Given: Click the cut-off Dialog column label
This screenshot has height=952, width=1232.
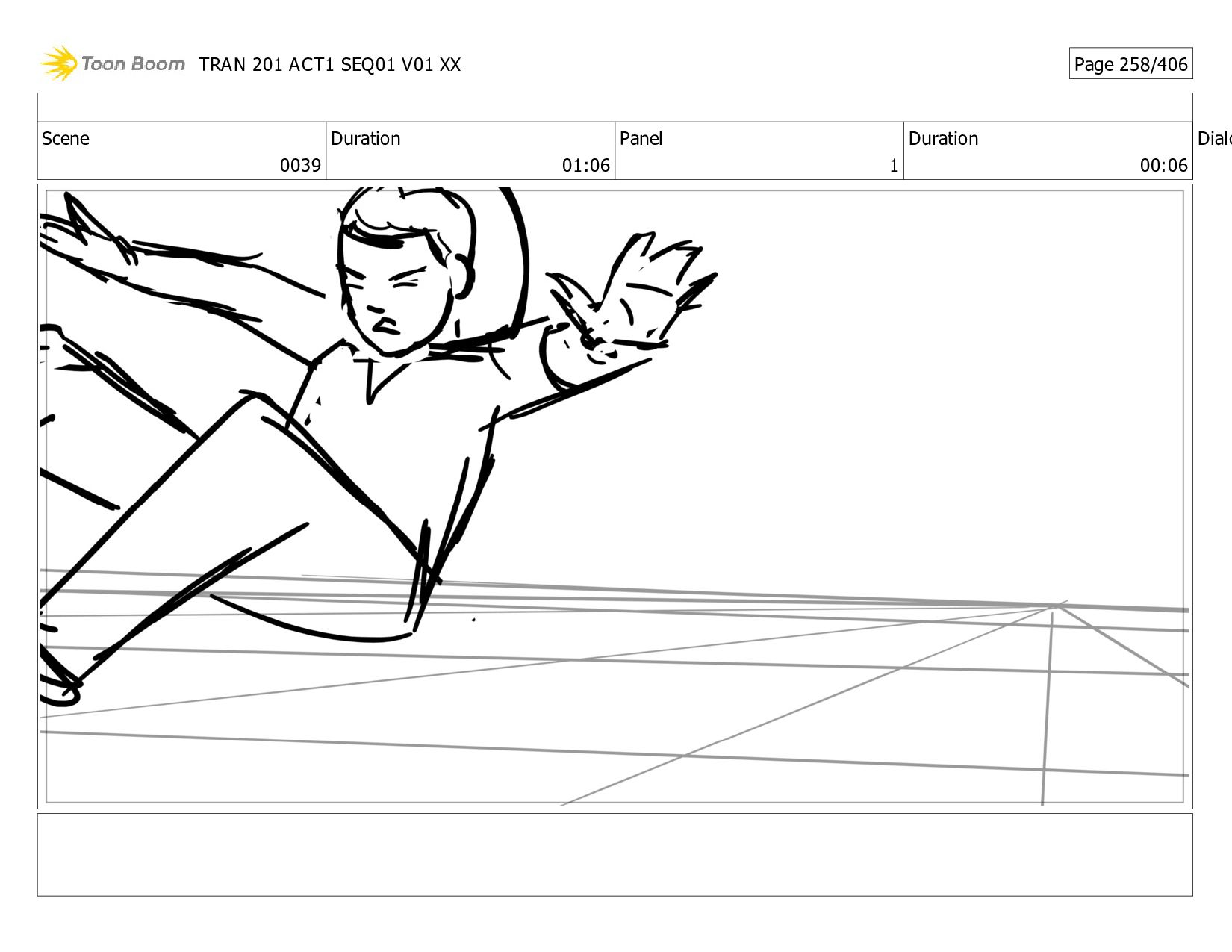Looking at the screenshot, I should point(1213,139).
